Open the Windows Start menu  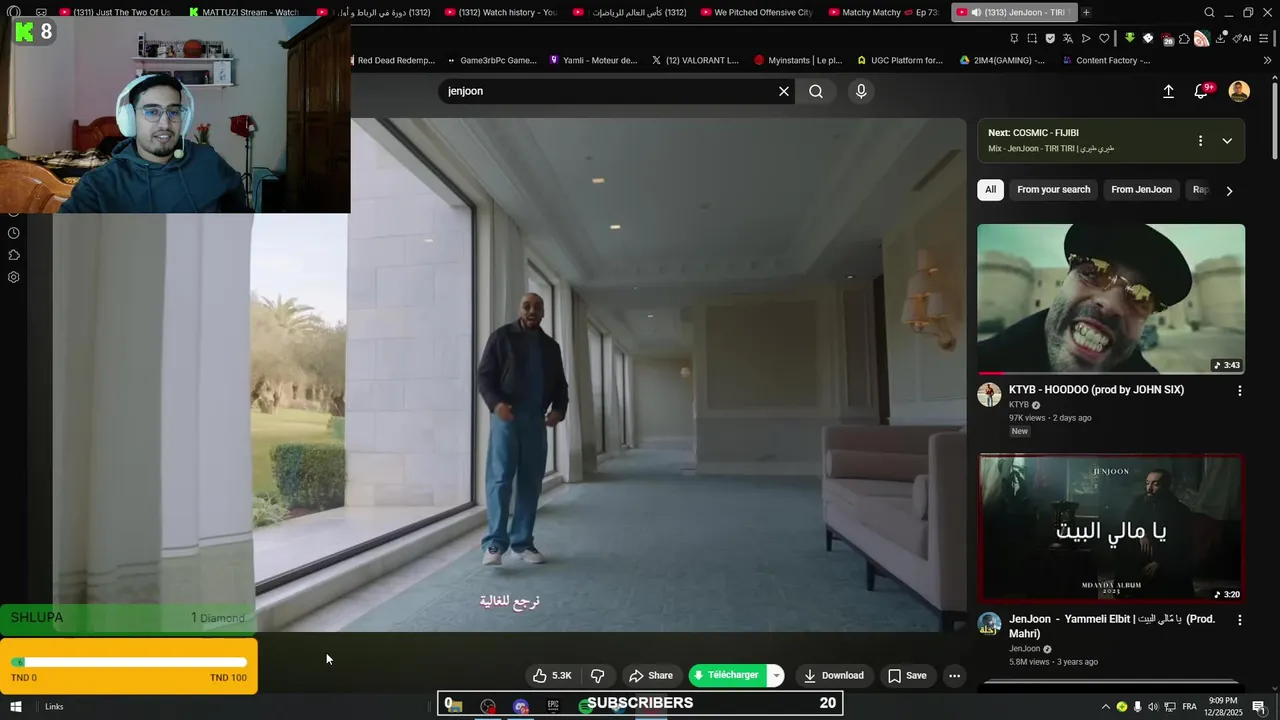[15, 706]
